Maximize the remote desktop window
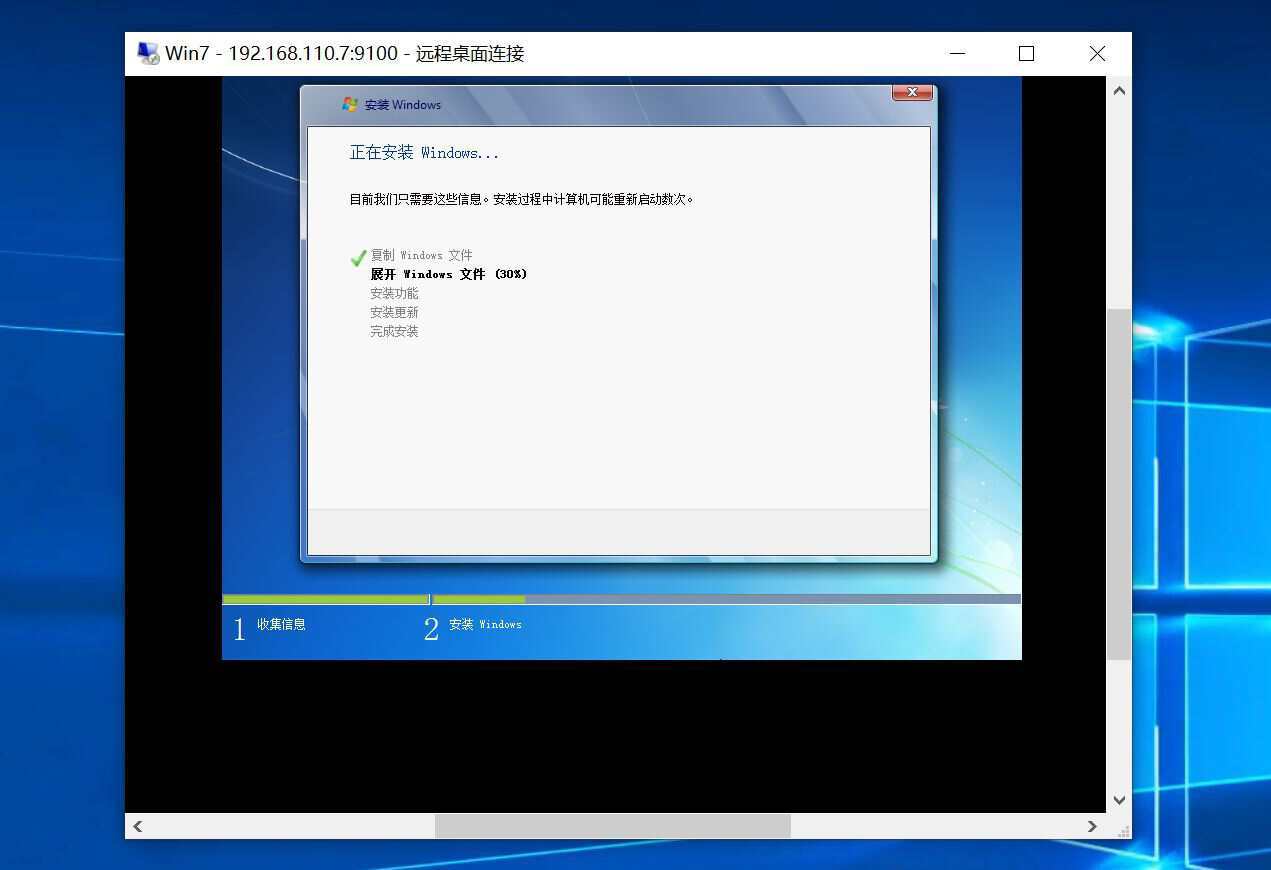The height and width of the screenshot is (870, 1271). click(x=1026, y=54)
